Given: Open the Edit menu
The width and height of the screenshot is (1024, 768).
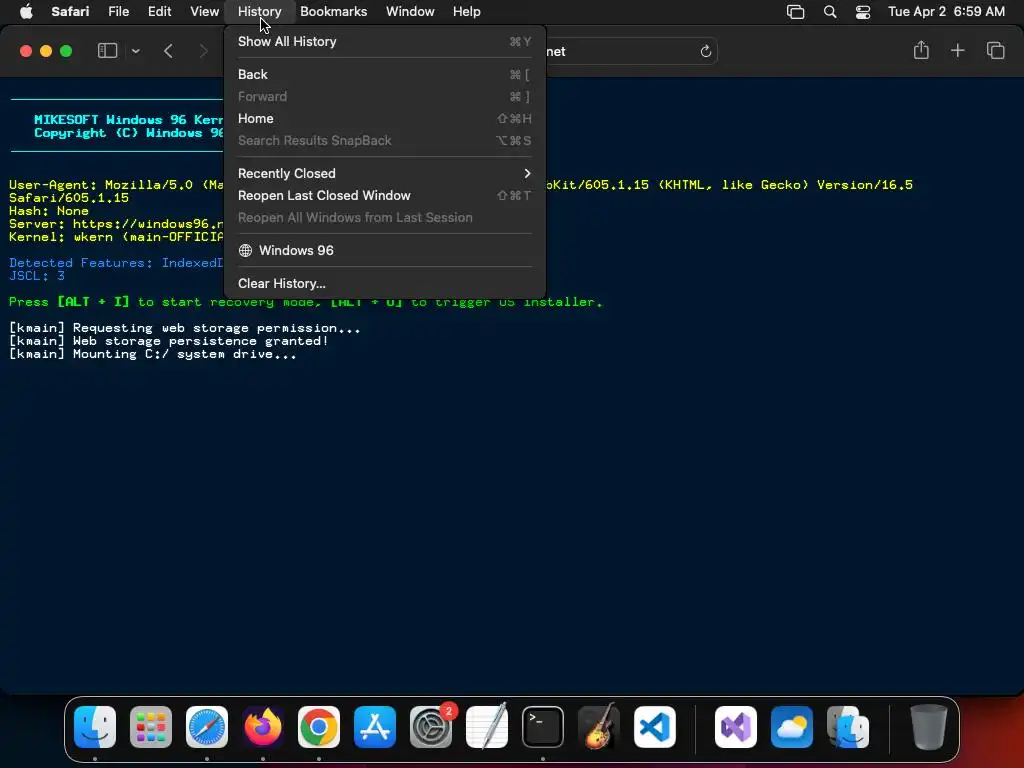Looking at the screenshot, I should (159, 12).
